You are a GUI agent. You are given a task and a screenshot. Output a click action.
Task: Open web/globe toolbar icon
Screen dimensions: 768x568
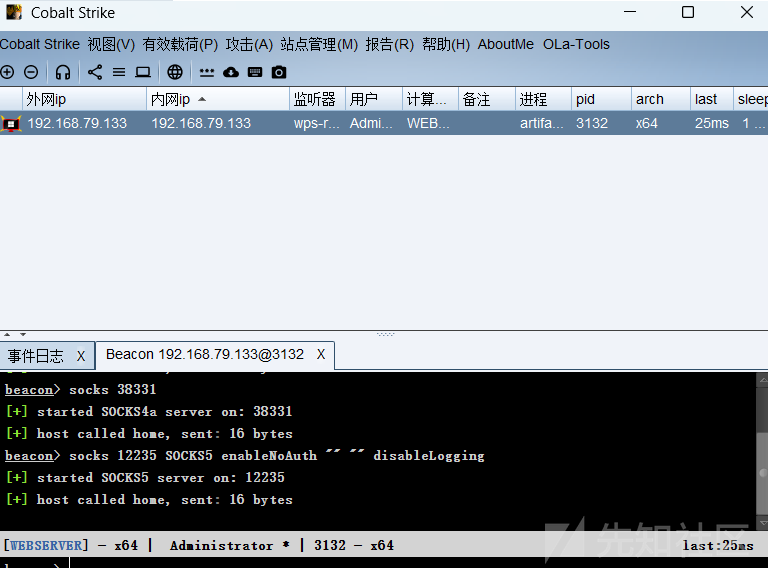175,72
